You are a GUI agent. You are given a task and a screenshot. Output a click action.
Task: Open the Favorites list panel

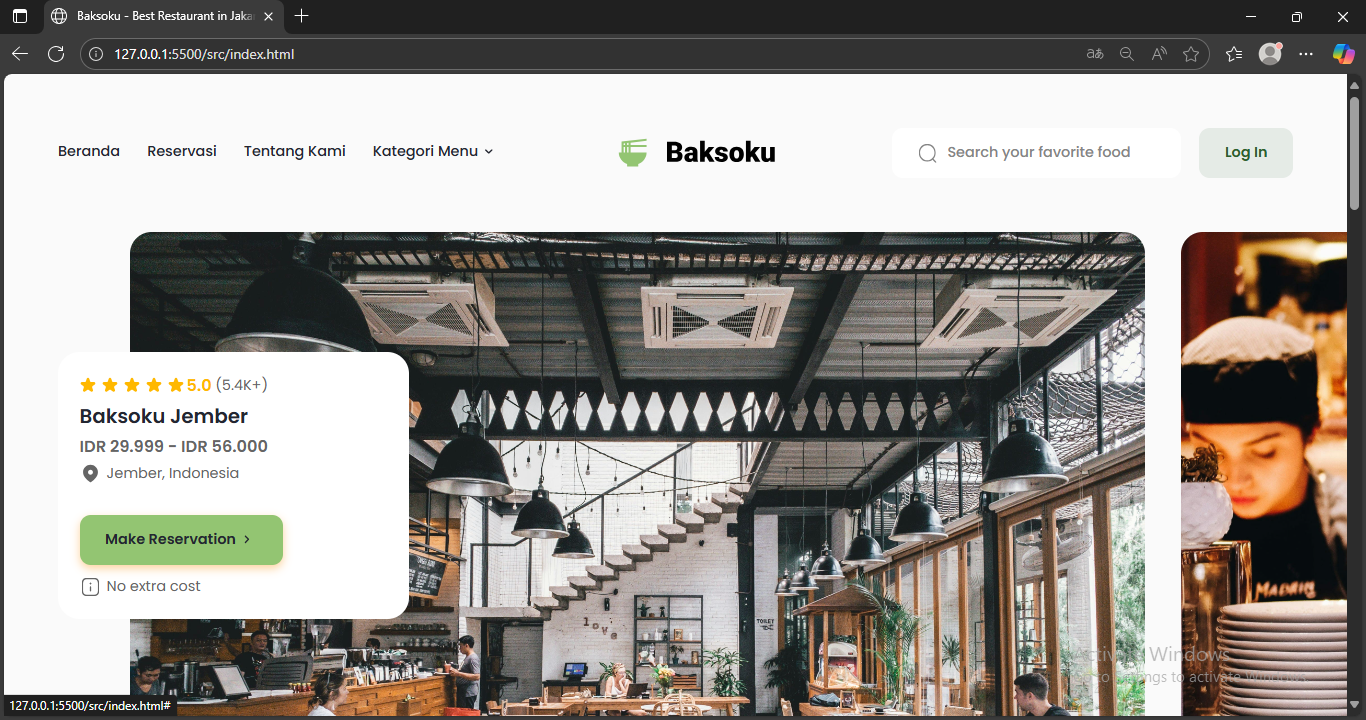[1234, 54]
